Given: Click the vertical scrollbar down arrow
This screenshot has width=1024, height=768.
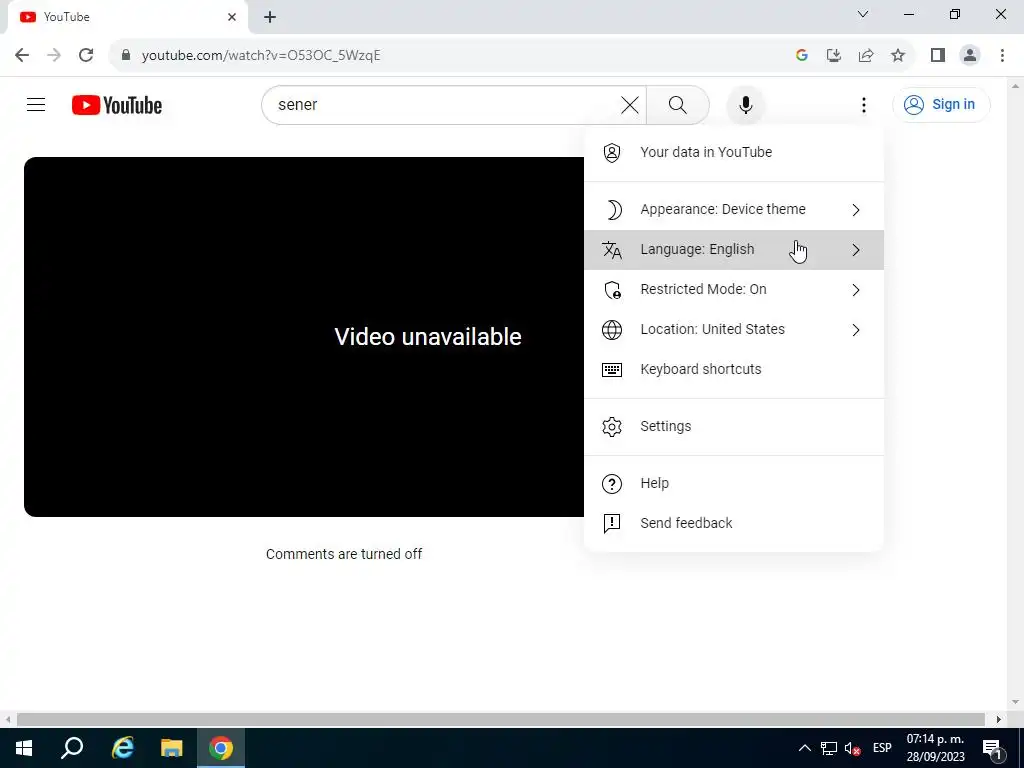Looking at the screenshot, I should 1016,703.
